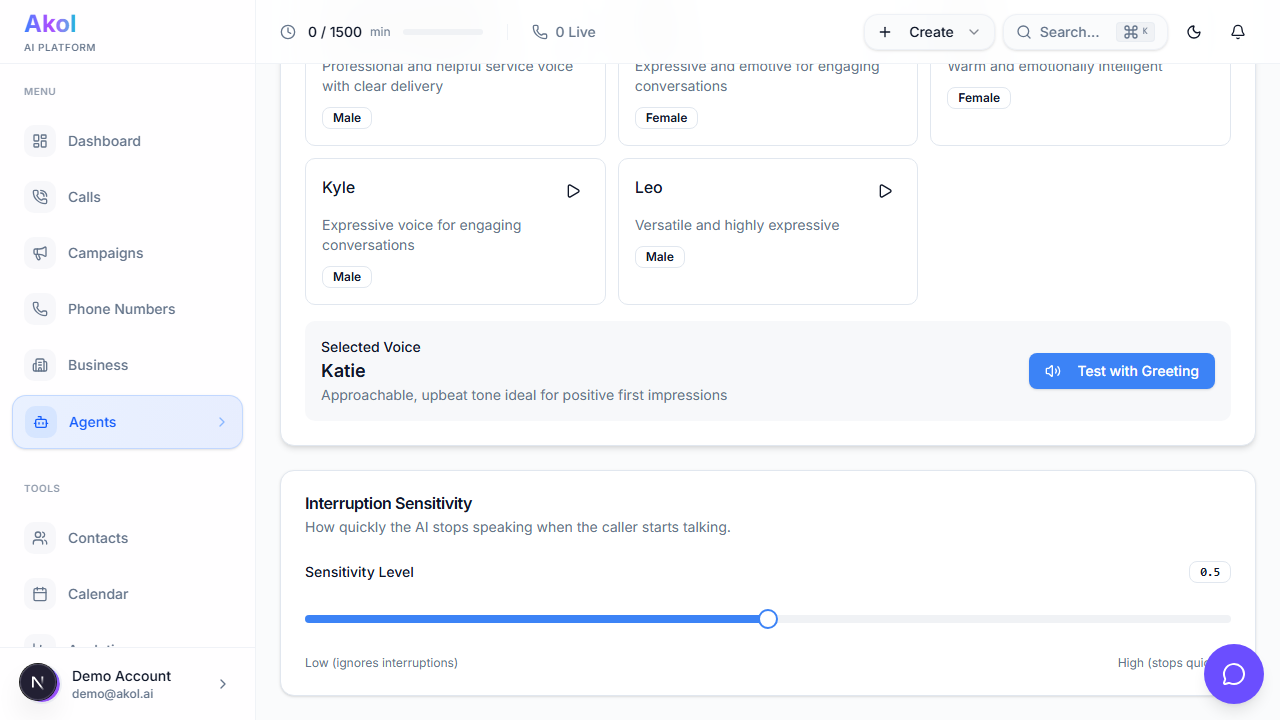Click Test with Greeting button
This screenshot has width=1280, height=720.
(x=1121, y=371)
